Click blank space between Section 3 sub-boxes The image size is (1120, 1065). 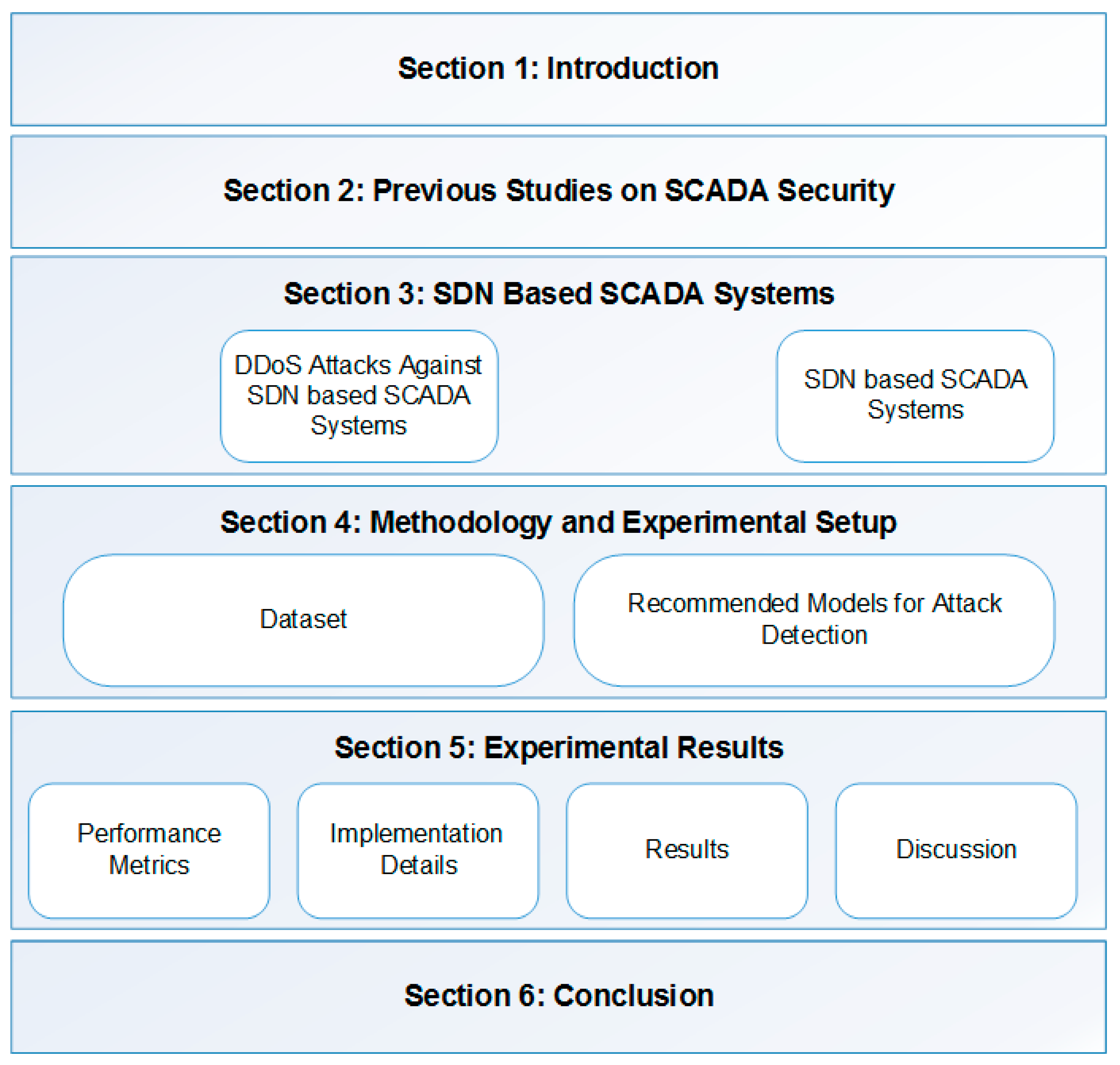[637, 396]
